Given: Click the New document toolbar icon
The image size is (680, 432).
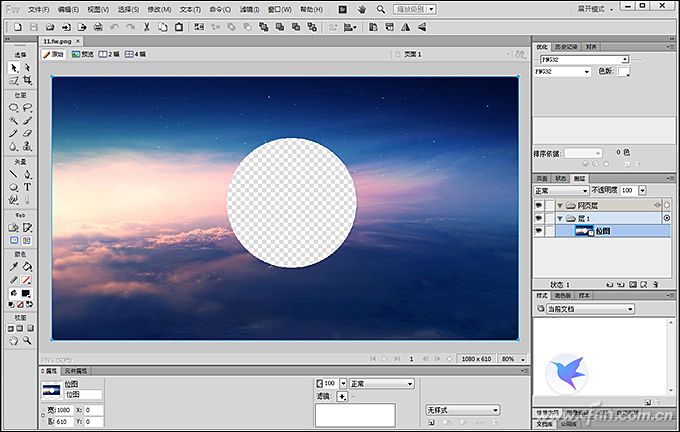Looking at the screenshot, I should pos(18,27).
